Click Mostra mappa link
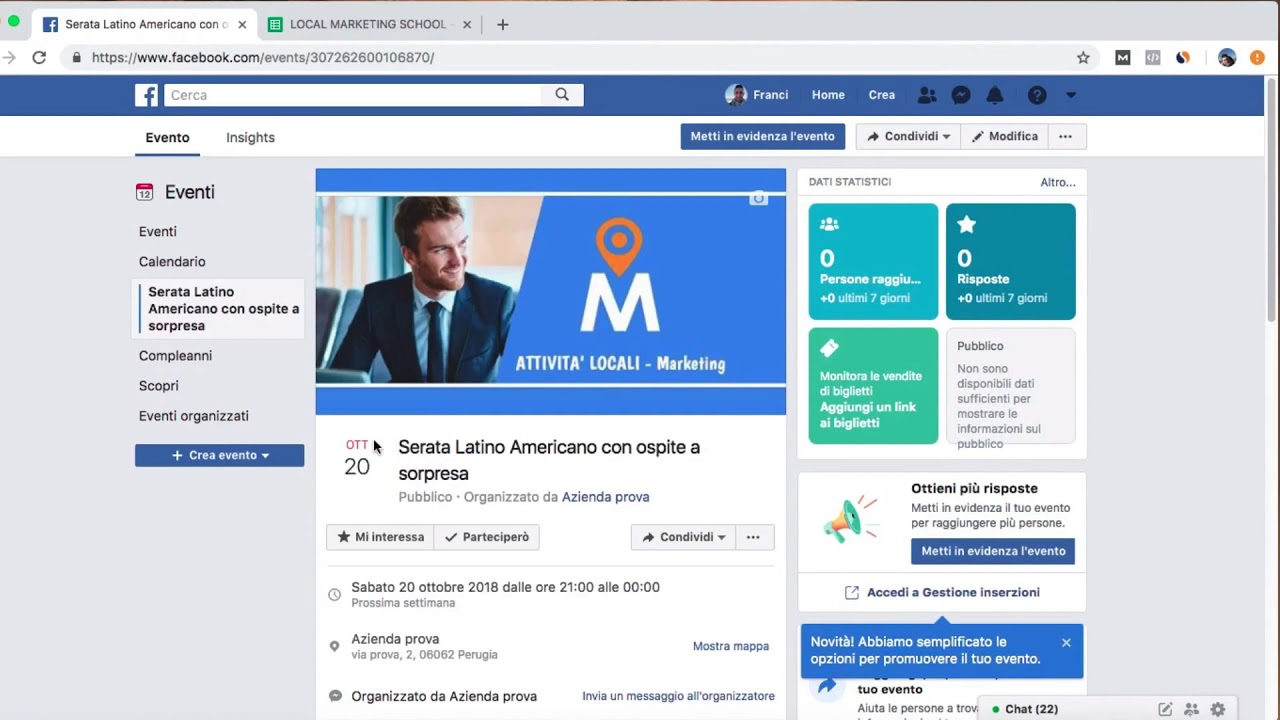 pyautogui.click(x=731, y=646)
